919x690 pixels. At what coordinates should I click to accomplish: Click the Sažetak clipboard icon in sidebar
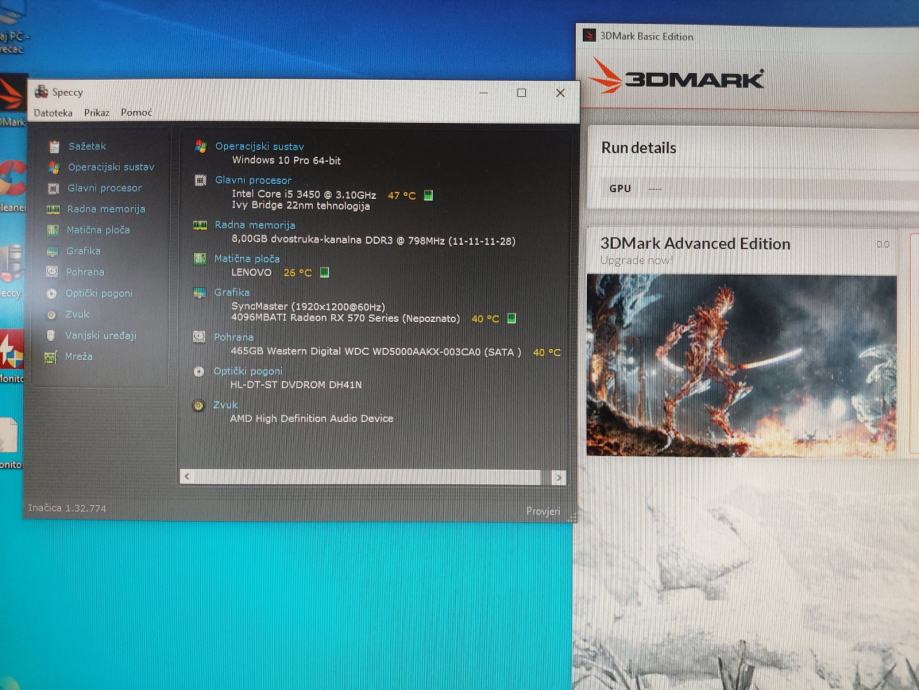click(54, 147)
